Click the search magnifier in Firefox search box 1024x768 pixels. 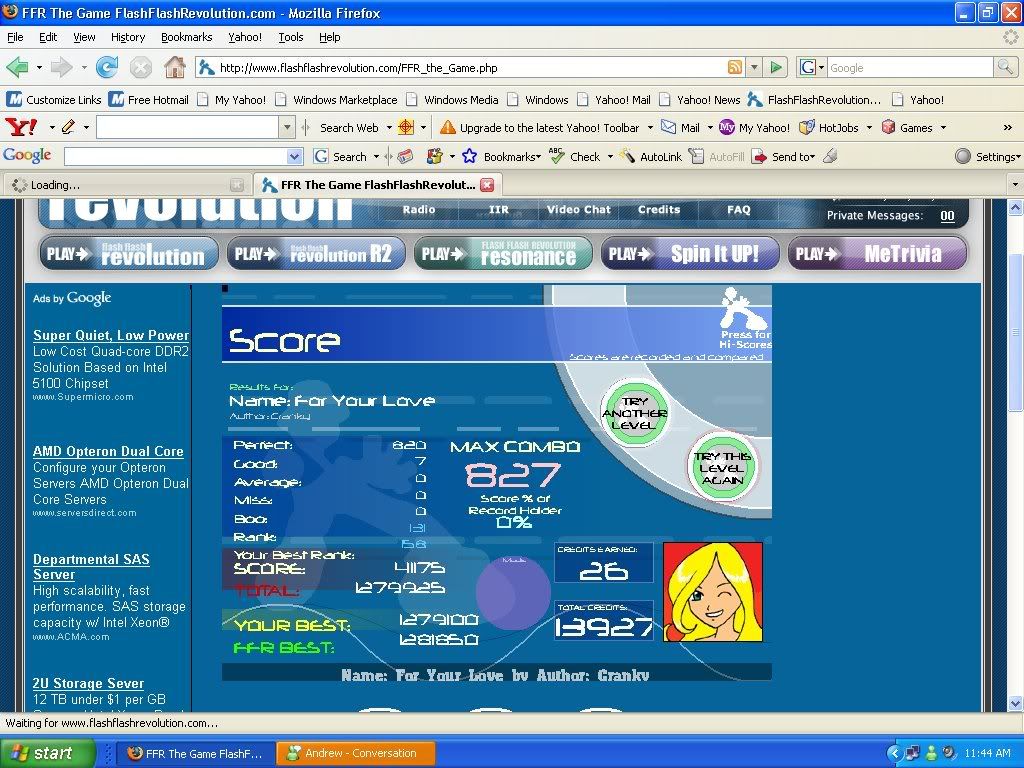(1005, 68)
